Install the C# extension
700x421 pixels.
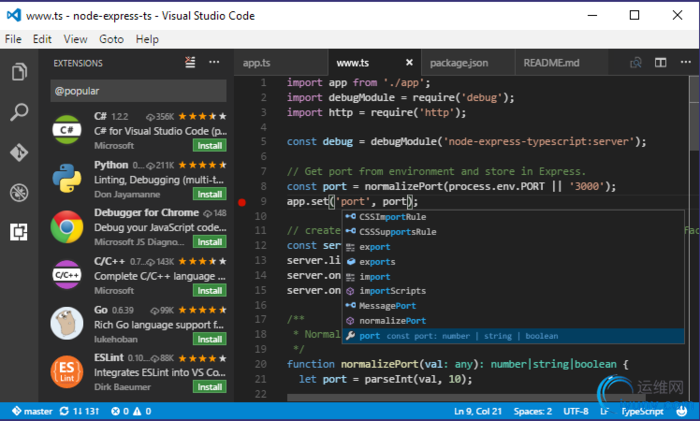[x=209, y=146]
